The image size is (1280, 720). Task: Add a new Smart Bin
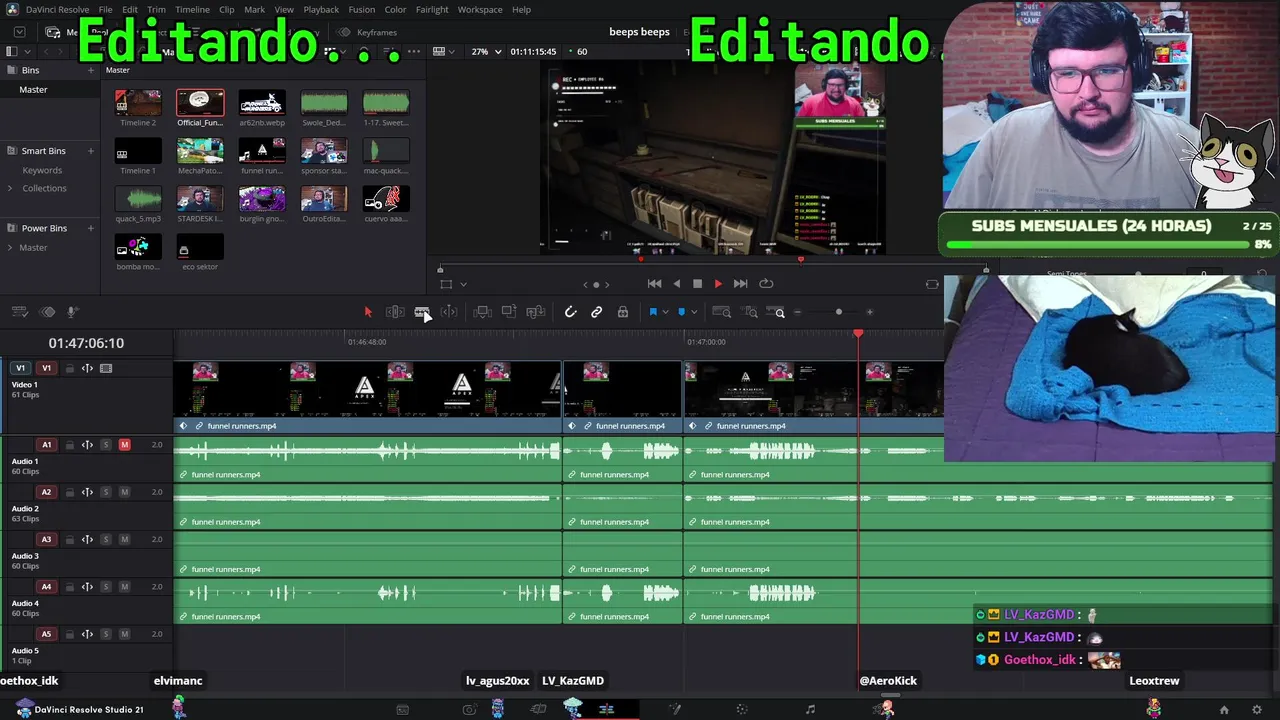[x=91, y=151]
